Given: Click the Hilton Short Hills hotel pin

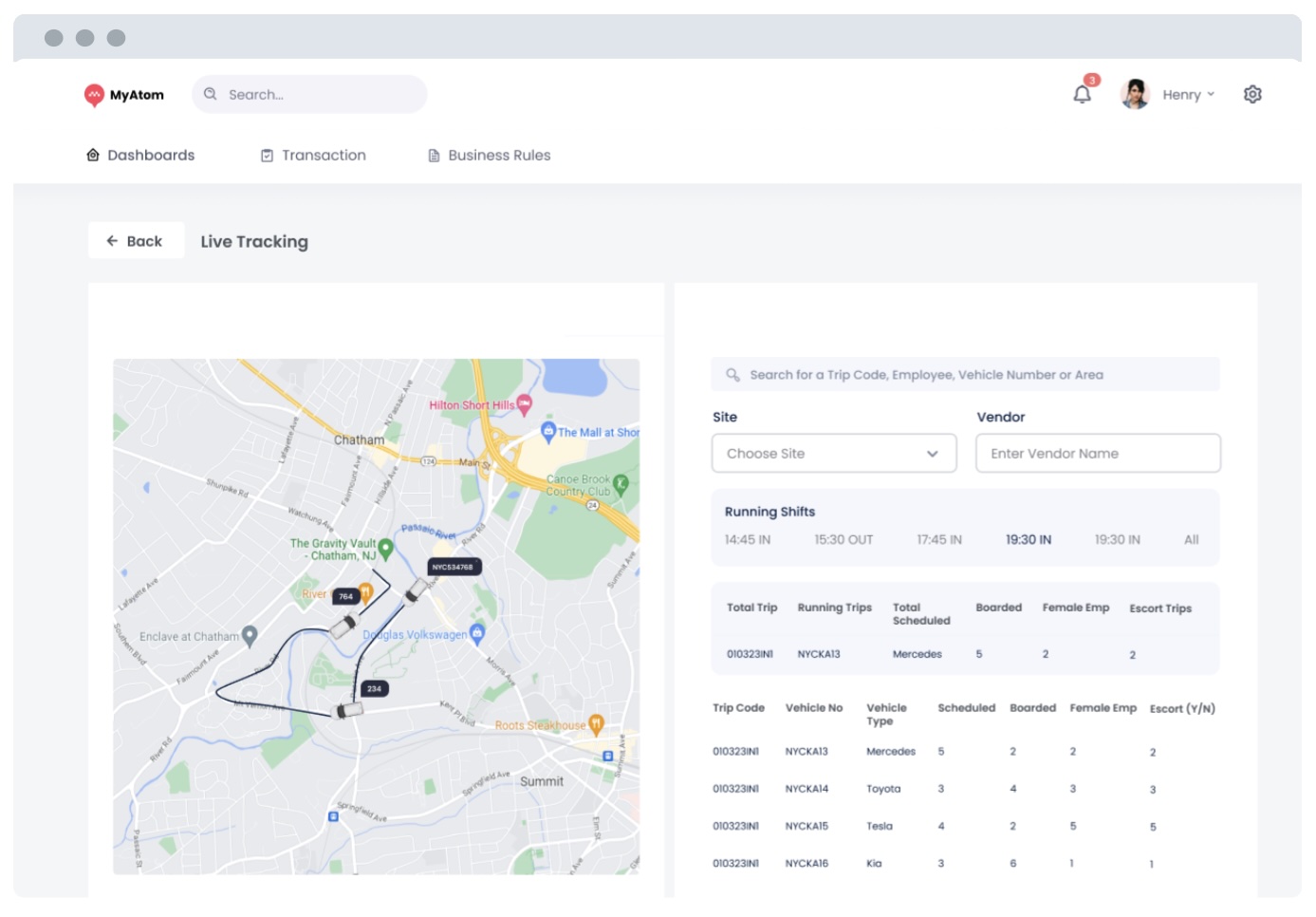Looking at the screenshot, I should (x=524, y=404).
